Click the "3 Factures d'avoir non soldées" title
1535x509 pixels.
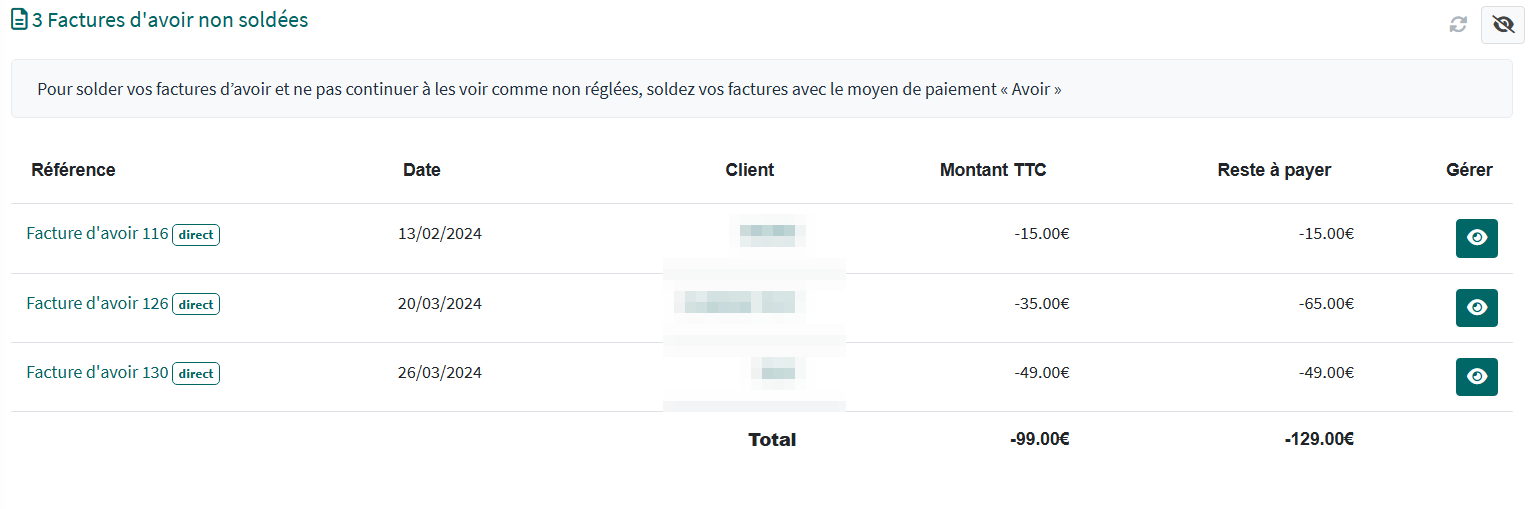coord(170,20)
